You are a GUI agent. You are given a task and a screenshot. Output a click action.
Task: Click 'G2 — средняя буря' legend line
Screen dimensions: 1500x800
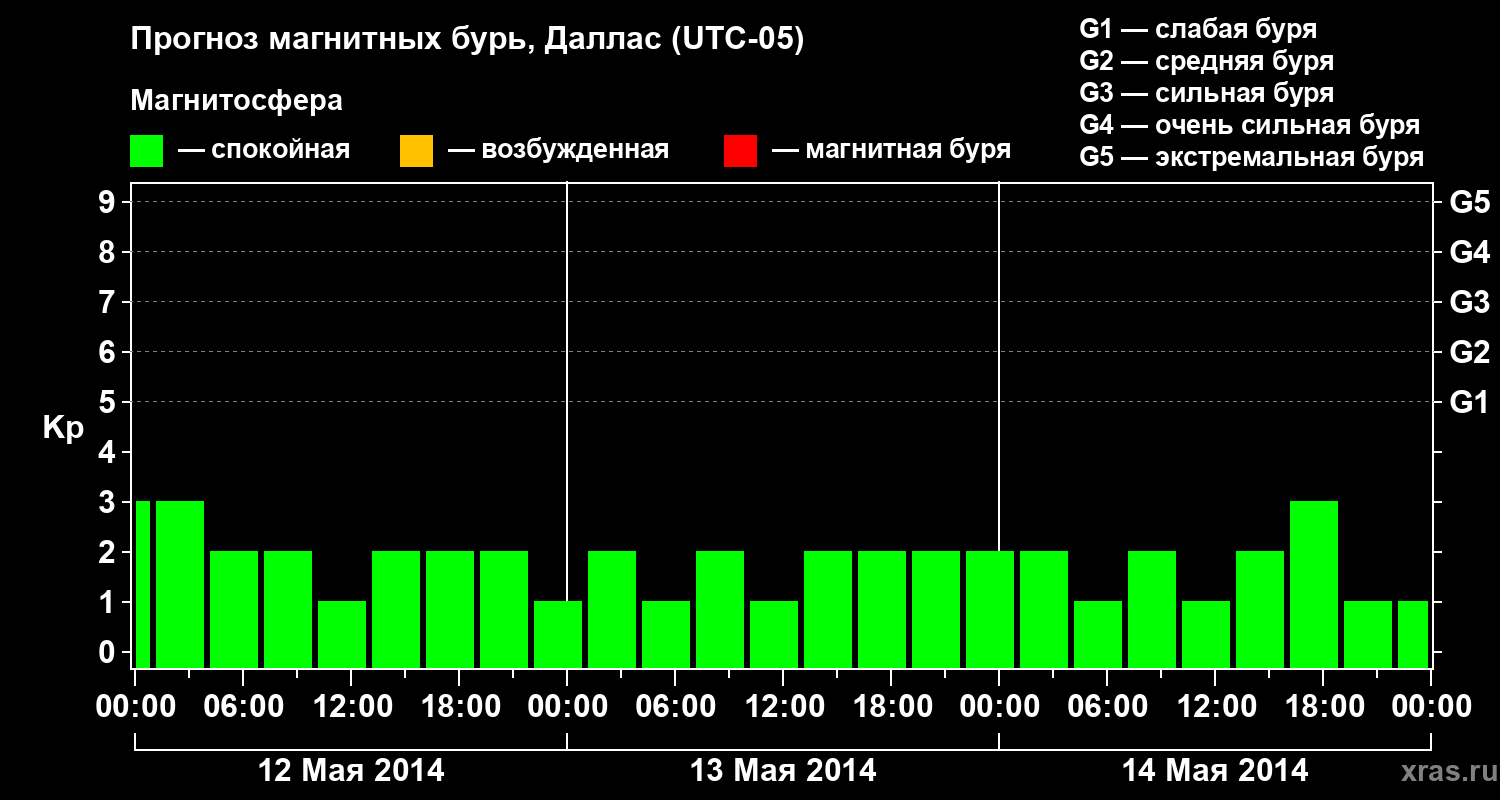click(x=1206, y=60)
